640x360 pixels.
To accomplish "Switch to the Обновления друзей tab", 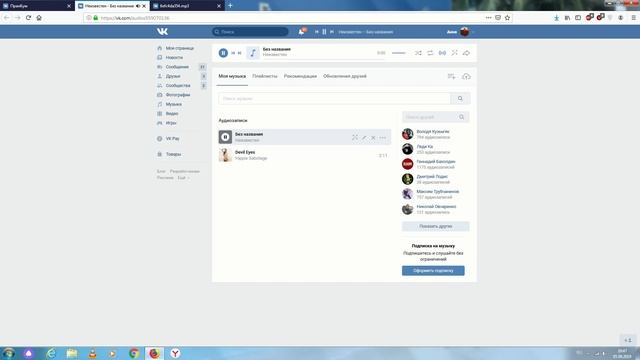I will pos(345,76).
